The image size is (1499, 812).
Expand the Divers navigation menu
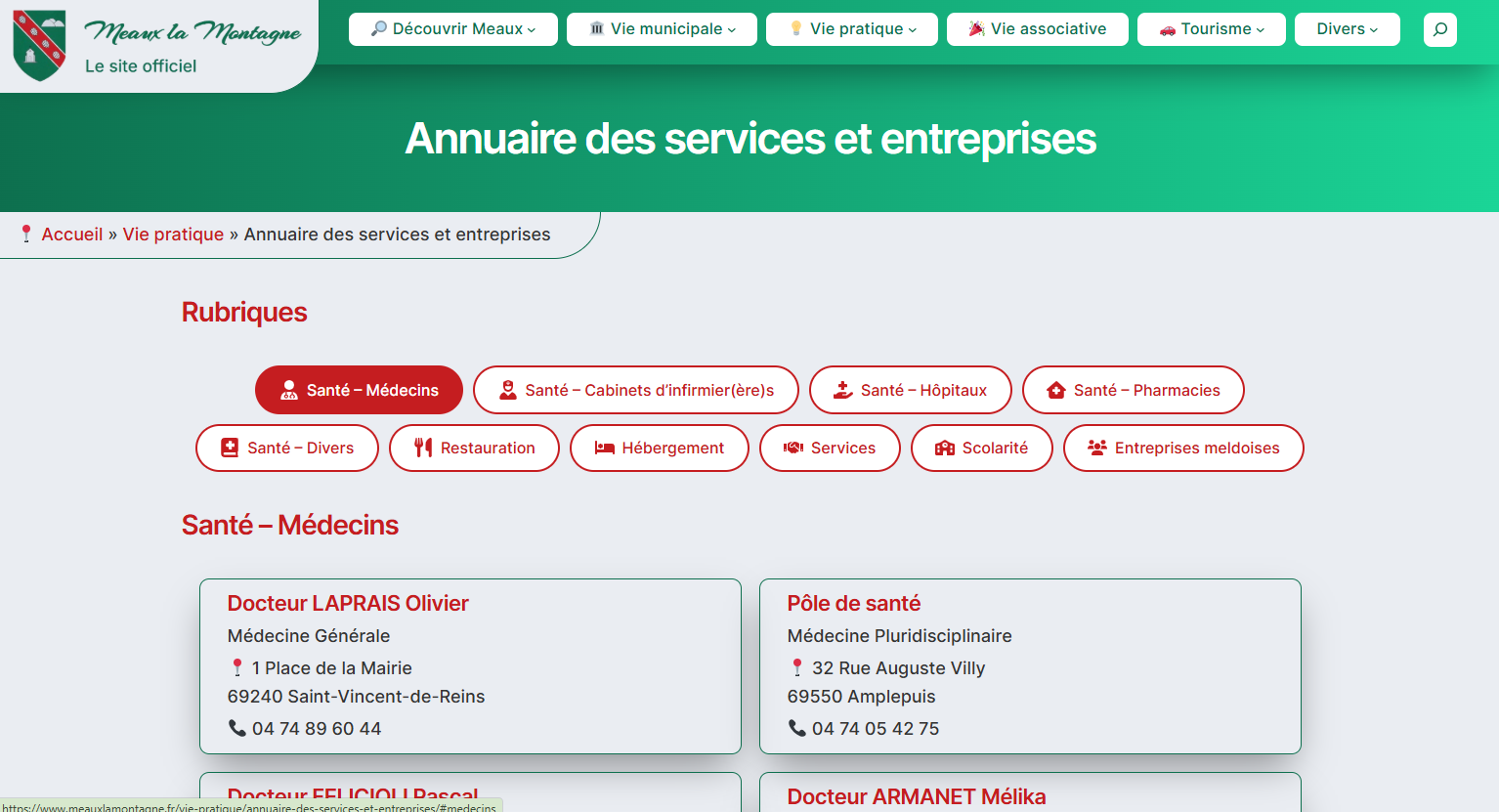click(x=1347, y=29)
